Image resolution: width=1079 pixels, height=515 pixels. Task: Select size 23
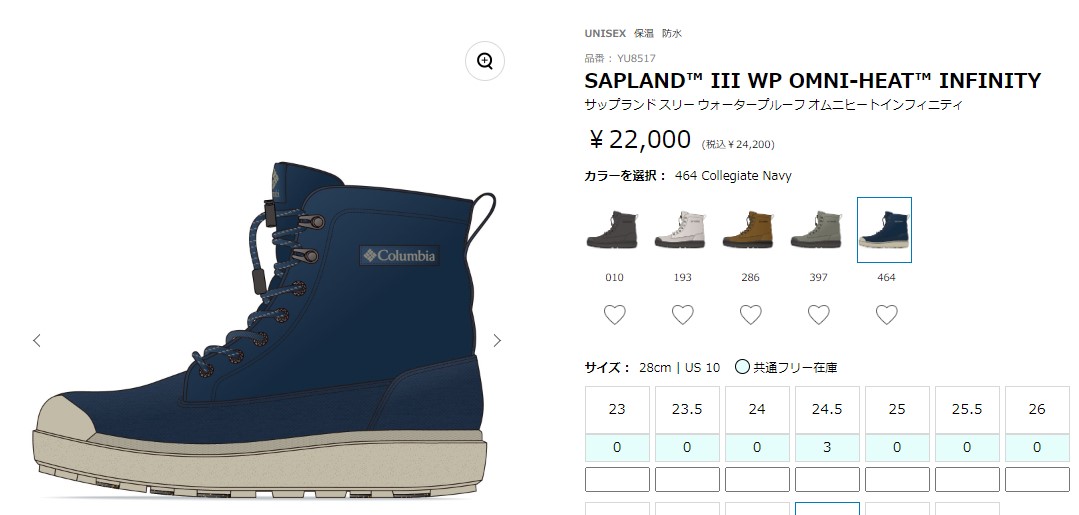[x=617, y=410]
